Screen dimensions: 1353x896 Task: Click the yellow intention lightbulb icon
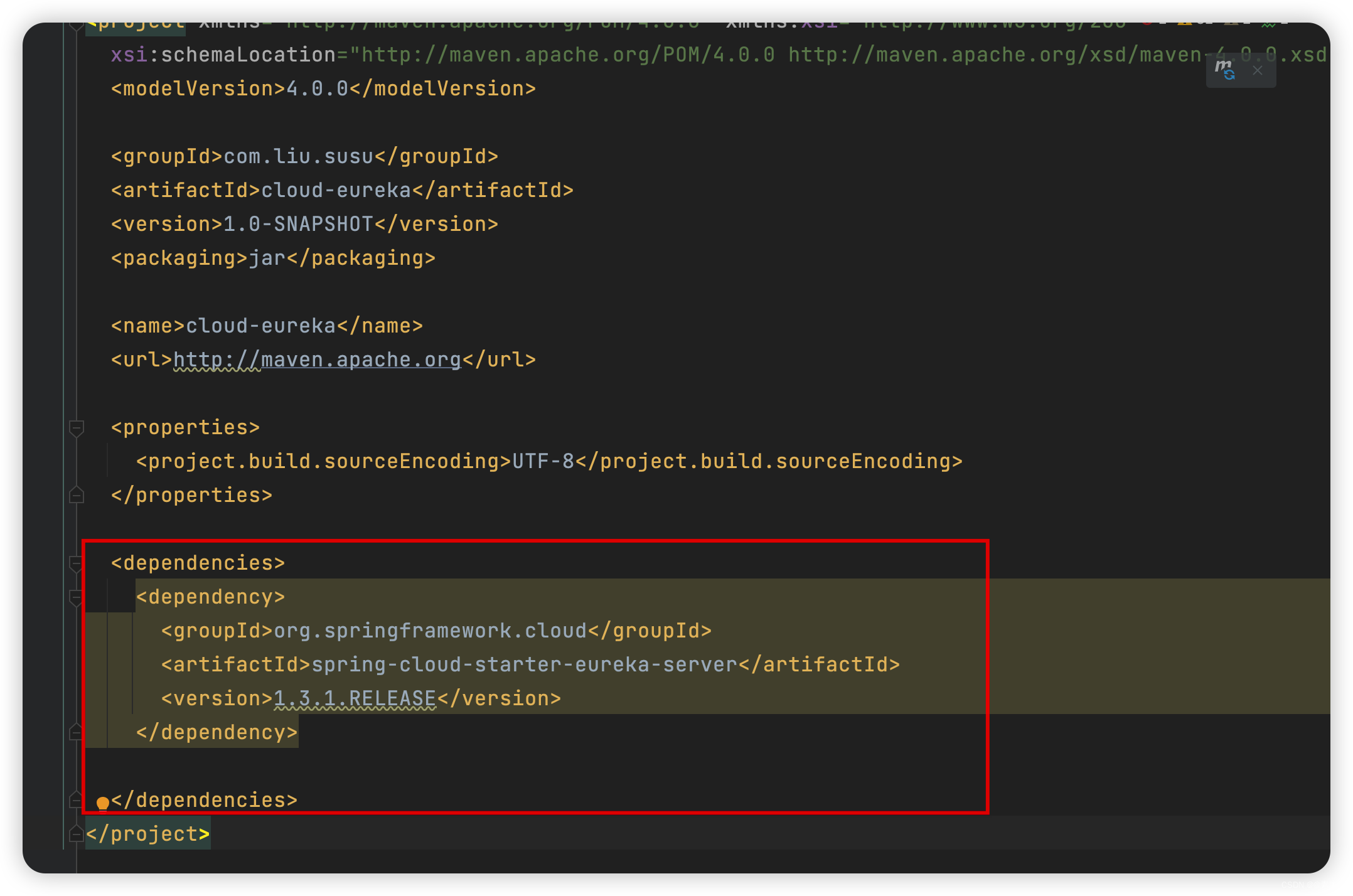103,803
